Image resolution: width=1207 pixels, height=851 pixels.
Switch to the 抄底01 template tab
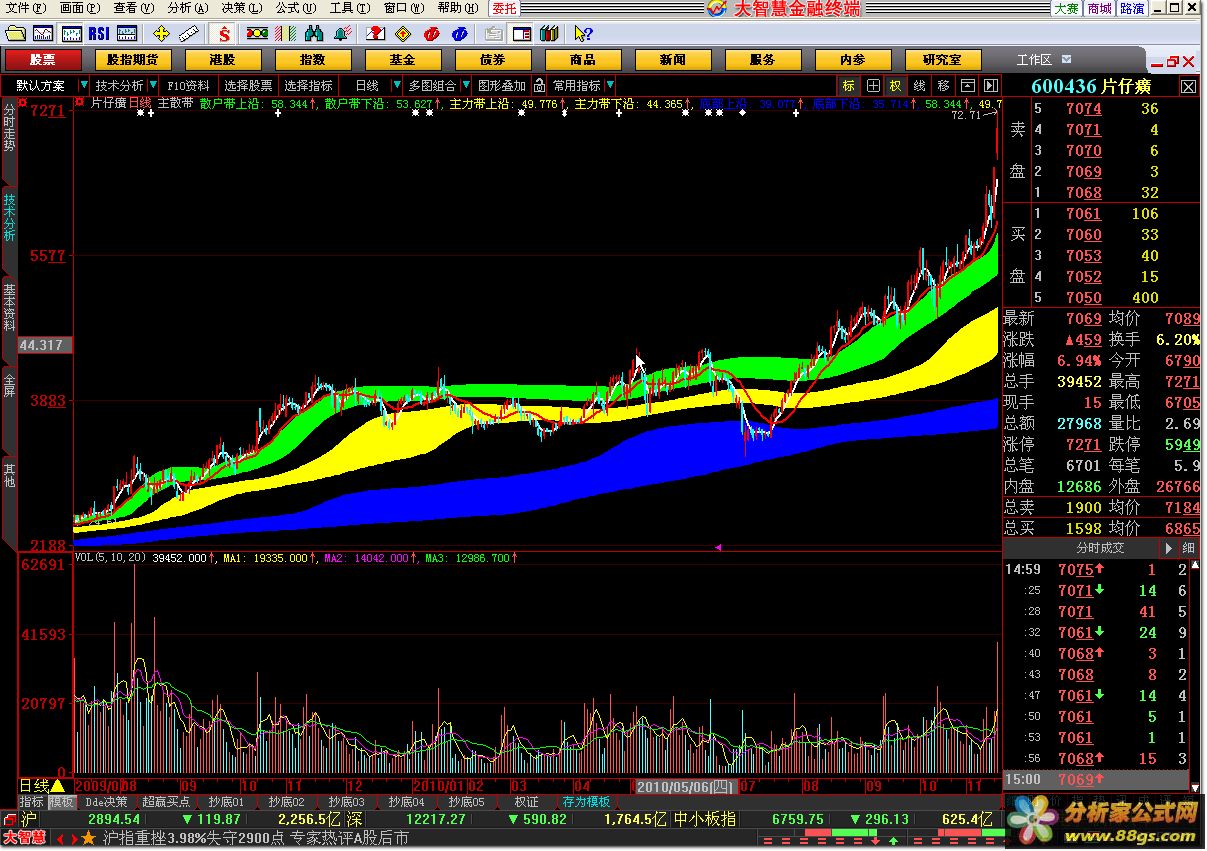coord(226,802)
